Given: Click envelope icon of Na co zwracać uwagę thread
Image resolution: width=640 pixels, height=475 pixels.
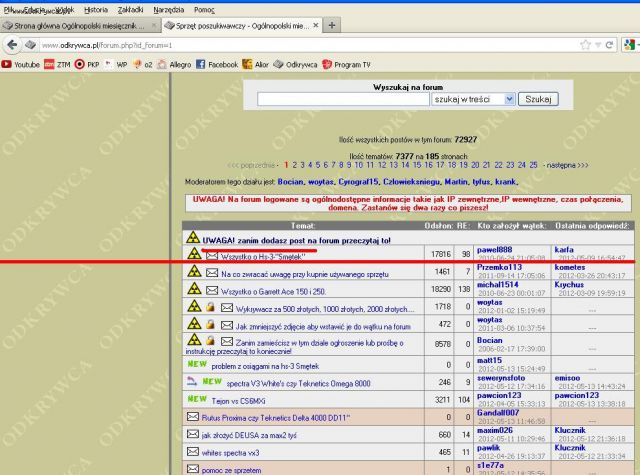Looking at the screenshot, I should click(212, 273).
